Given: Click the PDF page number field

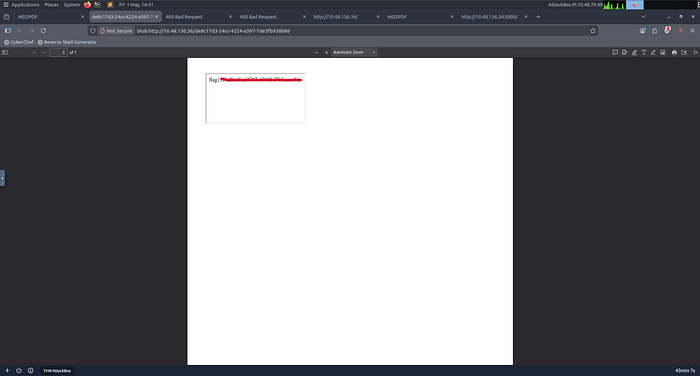Looking at the screenshot, I should coord(58,52).
